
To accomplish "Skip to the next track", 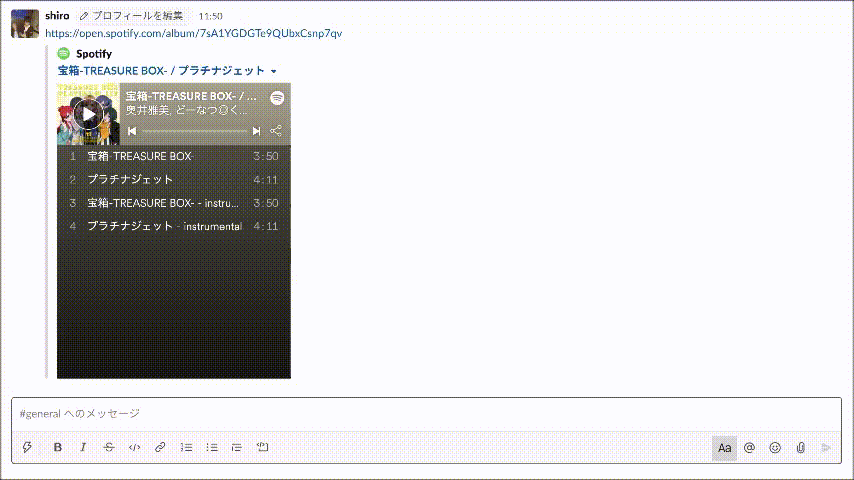I will [x=257, y=131].
